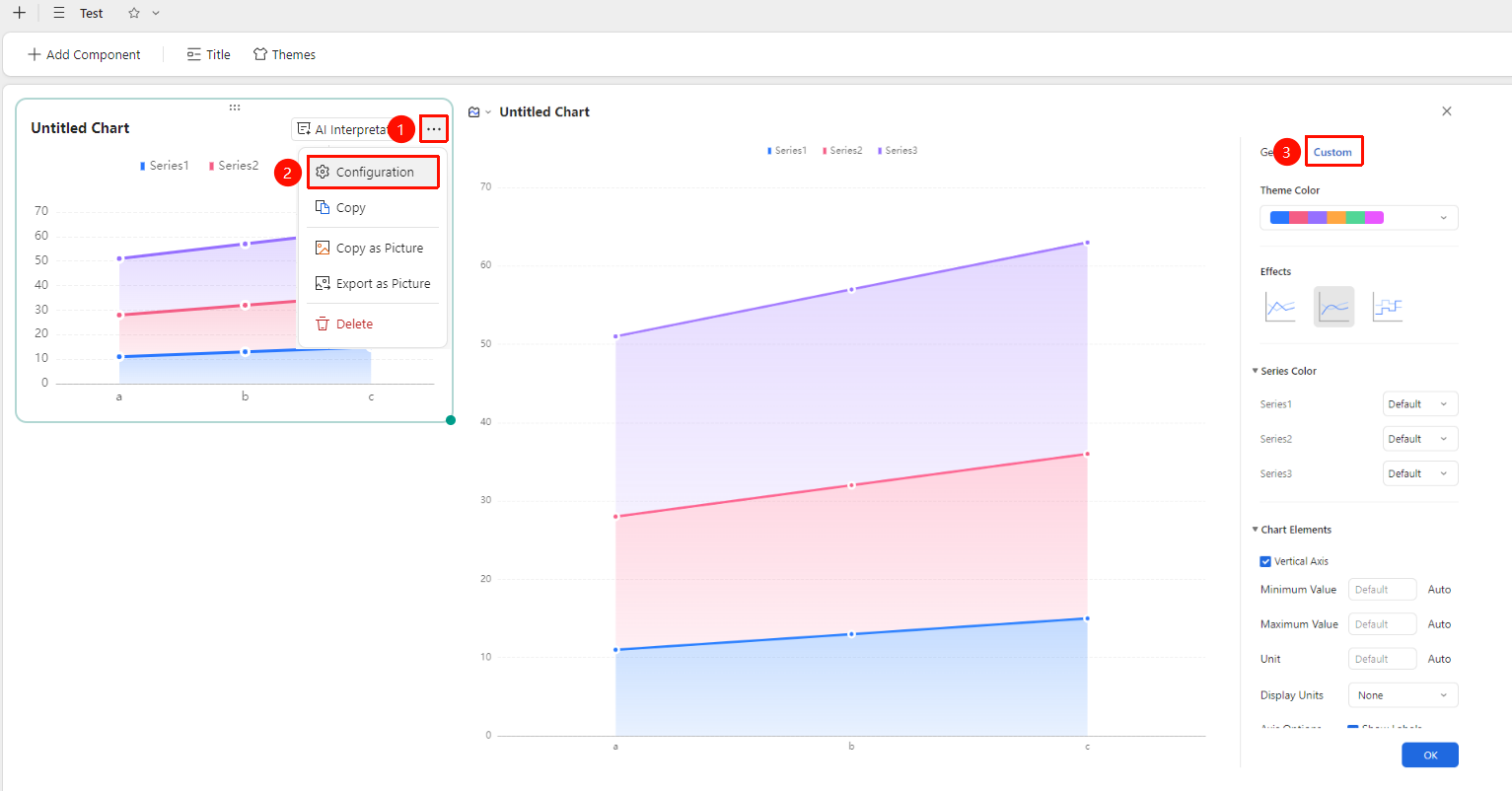Image resolution: width=1512 pixels, height=791 pixels.
Task: Select the step line effect icon
Action: (x=1388, y=307)
